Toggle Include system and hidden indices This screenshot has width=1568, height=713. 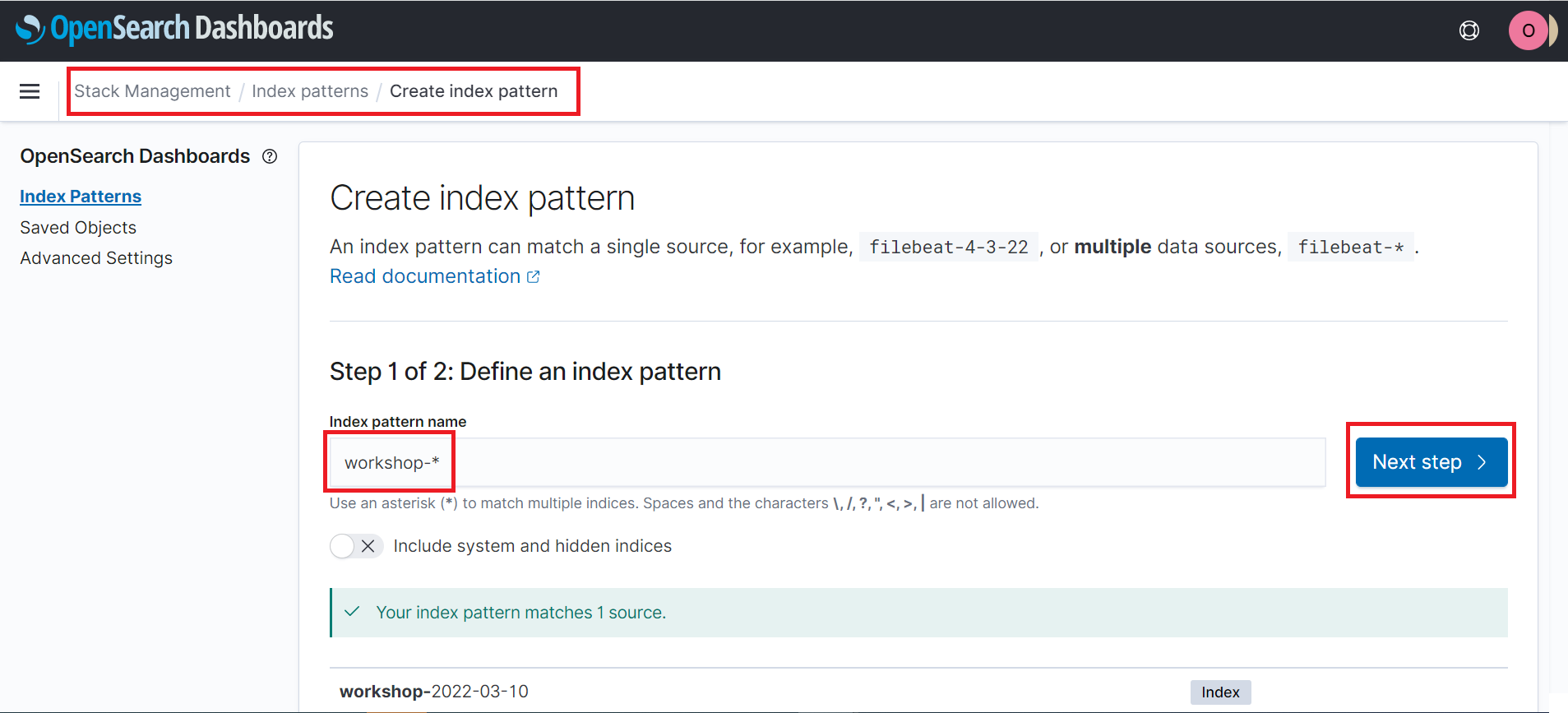pyautogui.click(x=356, y=546)
